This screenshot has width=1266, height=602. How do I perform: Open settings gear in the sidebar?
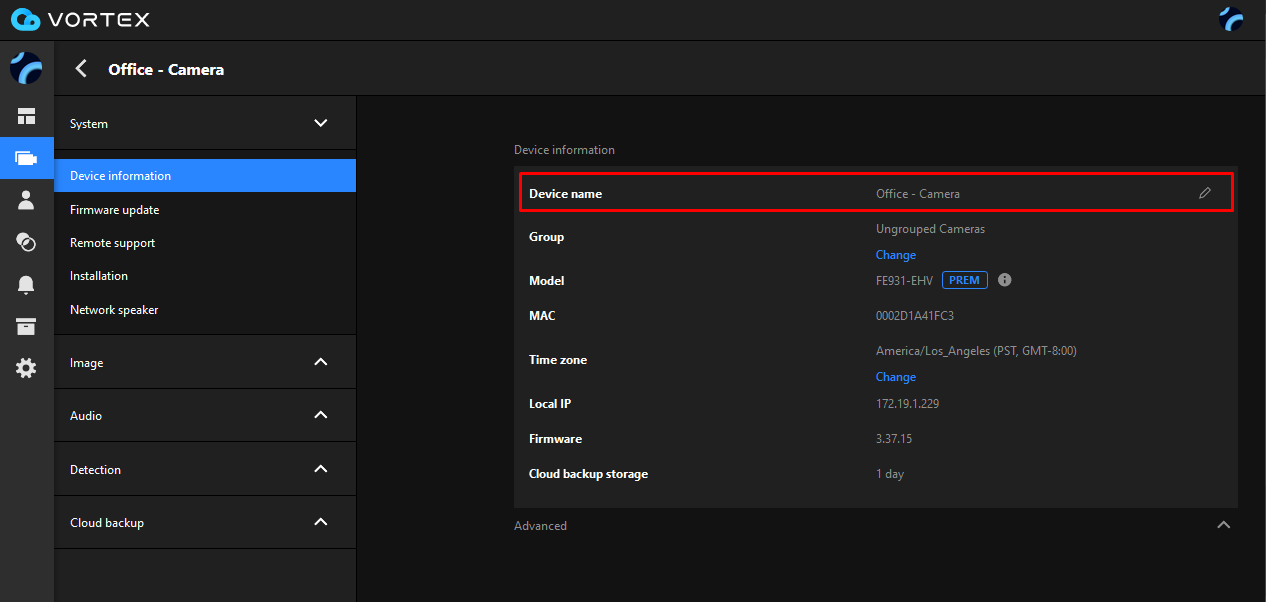click(x=26, y=368)
